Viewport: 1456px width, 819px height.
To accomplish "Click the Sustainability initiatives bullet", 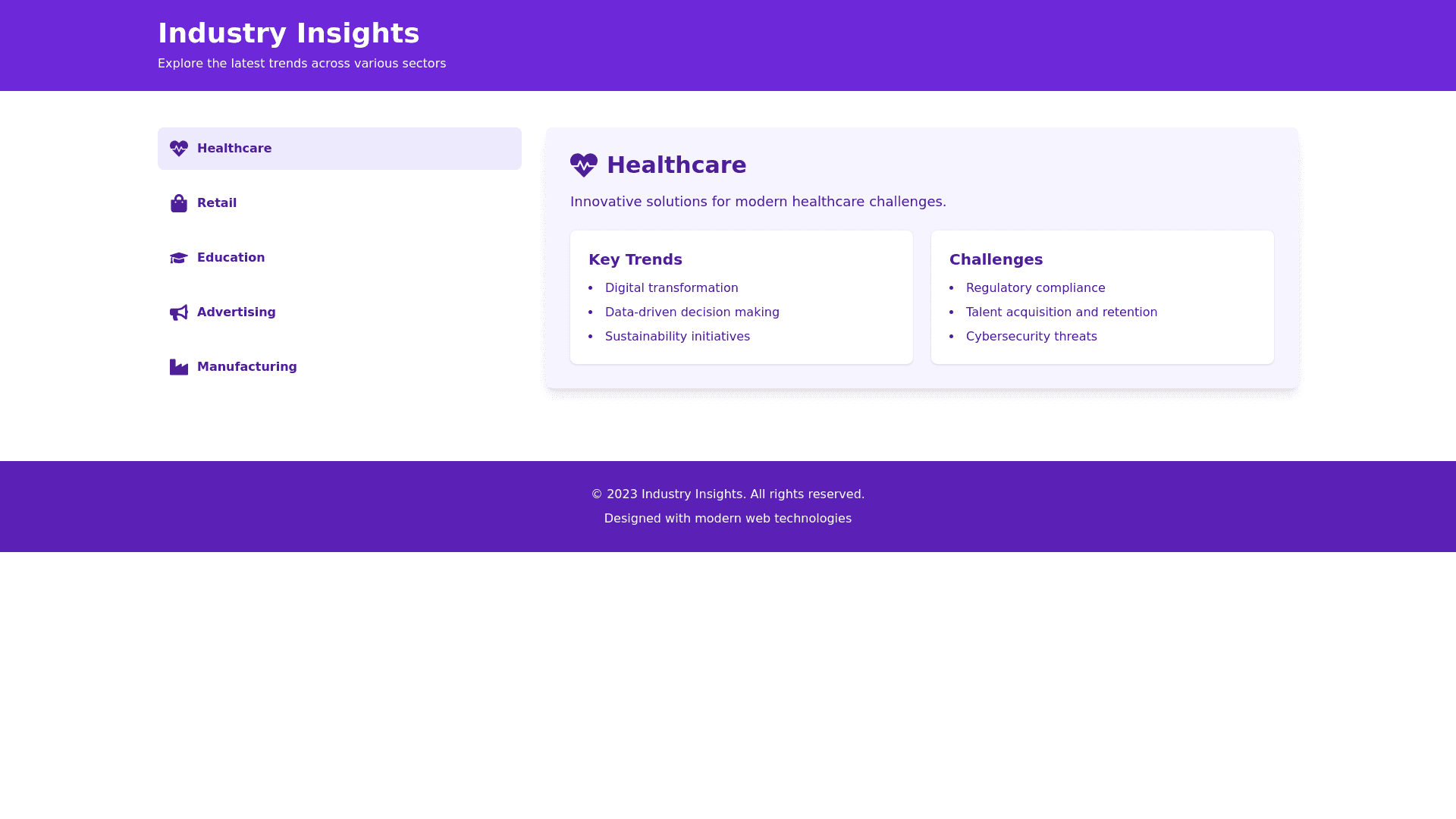I will 677,337.
